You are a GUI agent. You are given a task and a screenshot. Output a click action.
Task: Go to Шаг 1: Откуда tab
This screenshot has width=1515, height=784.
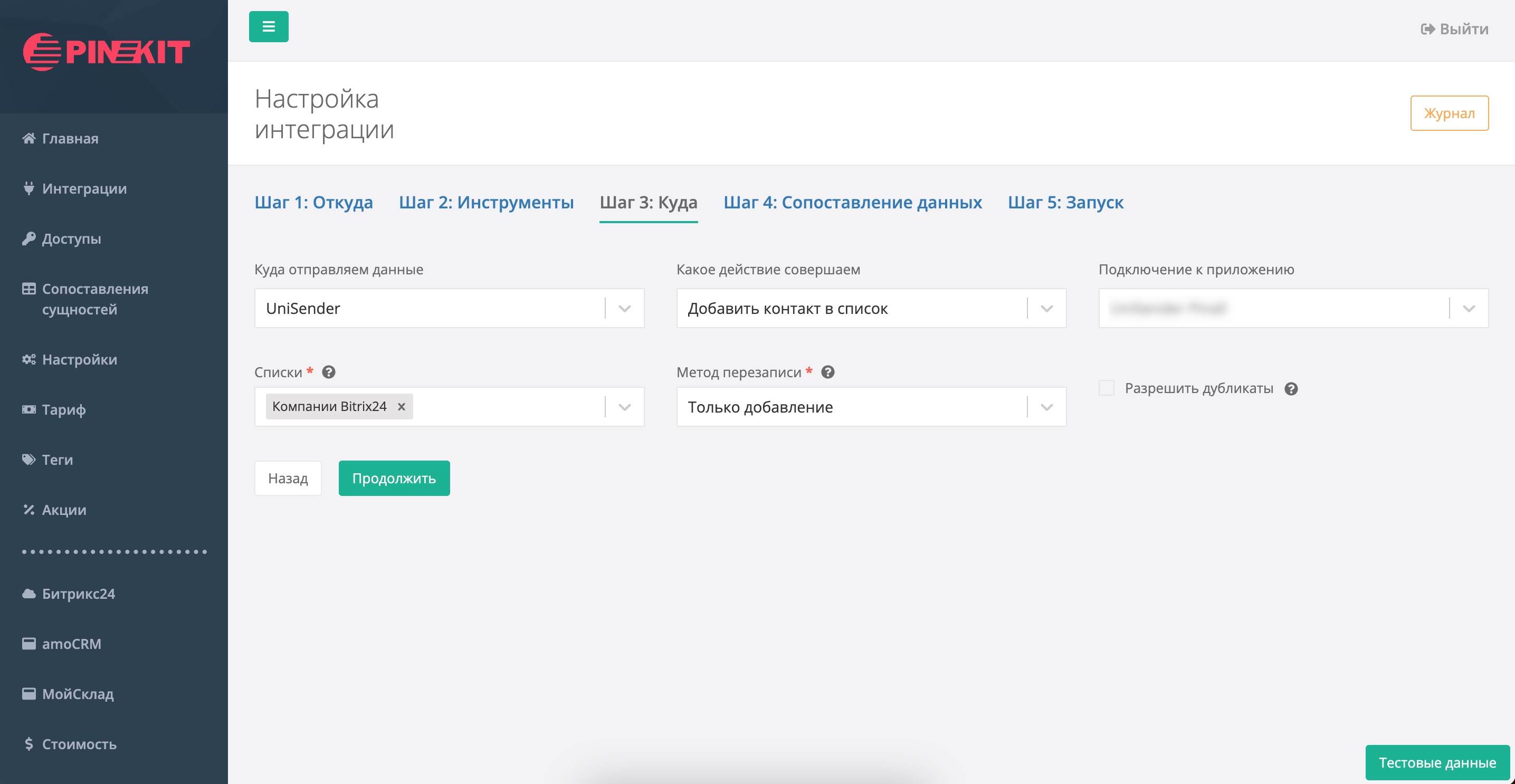point(313,202)
